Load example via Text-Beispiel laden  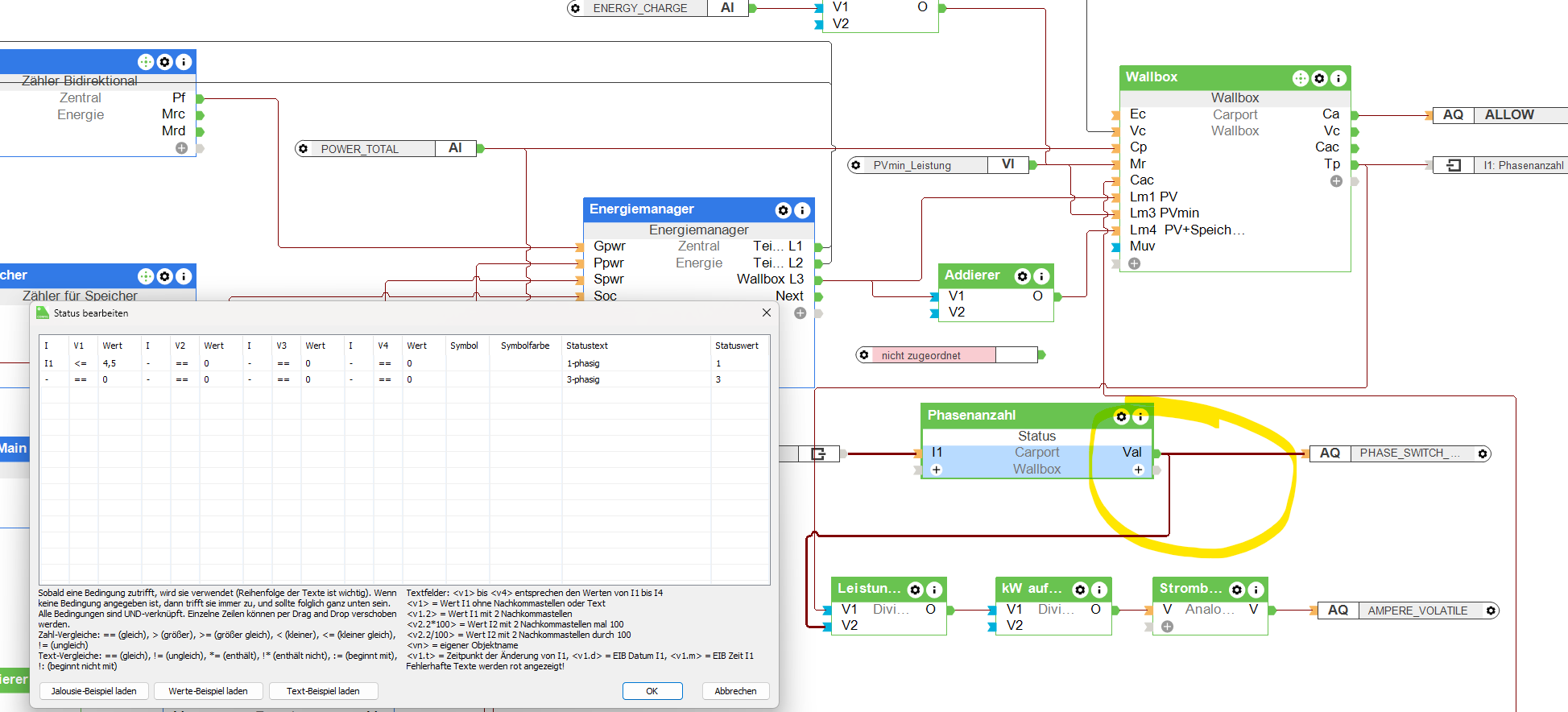[323, 691]
